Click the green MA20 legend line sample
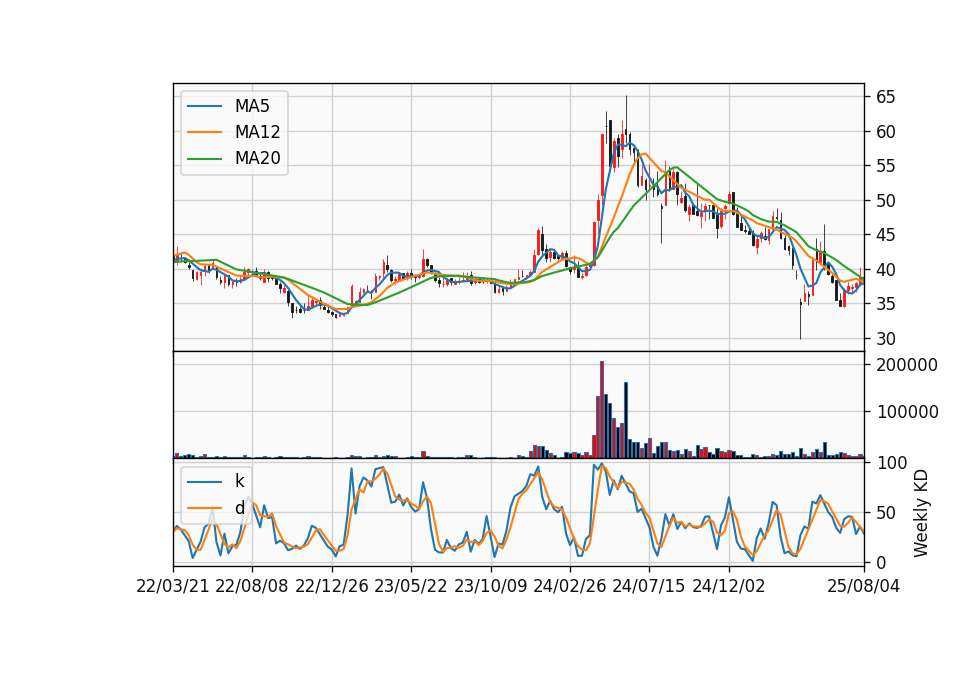 [204, 159]
